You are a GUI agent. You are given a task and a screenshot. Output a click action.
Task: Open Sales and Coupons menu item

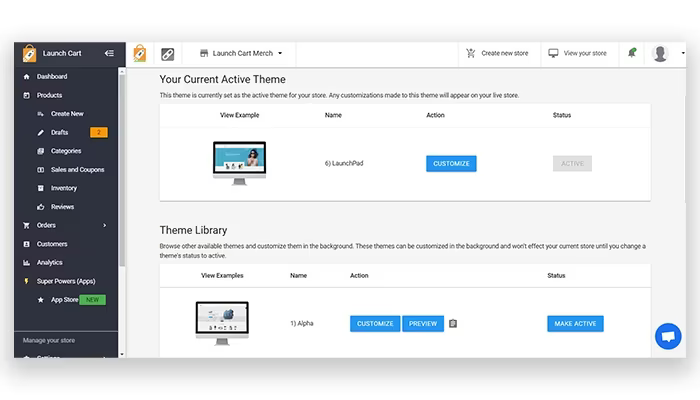[x=77, y=170]
